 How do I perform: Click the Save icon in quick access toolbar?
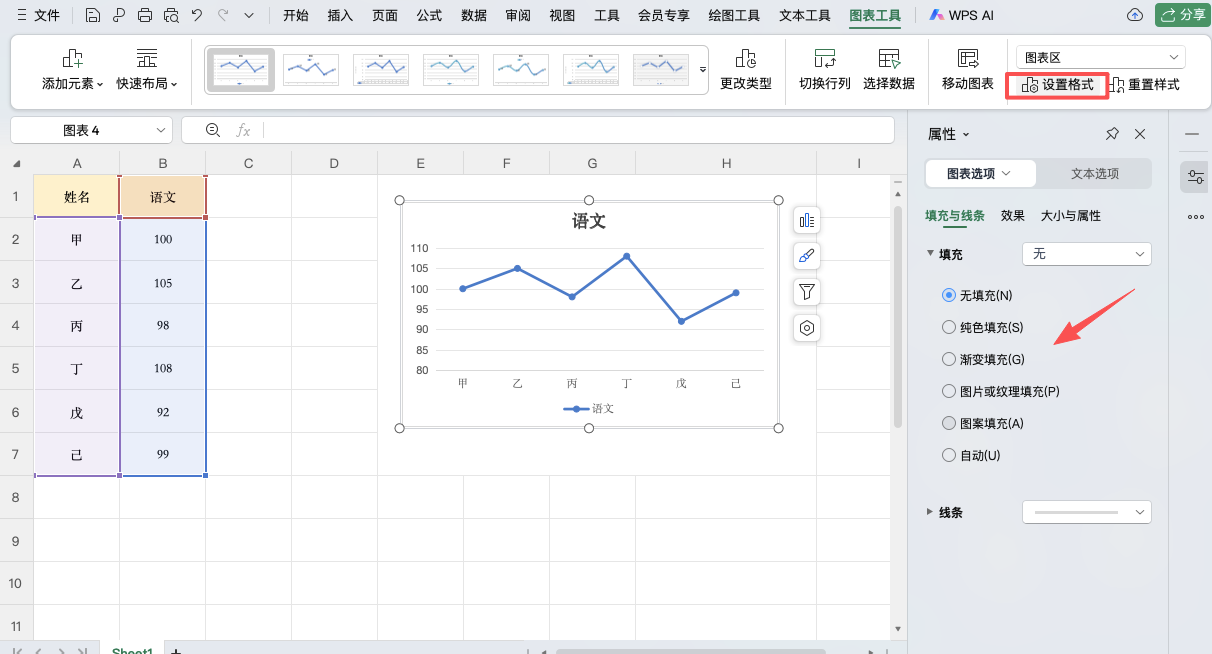(93, 15)
